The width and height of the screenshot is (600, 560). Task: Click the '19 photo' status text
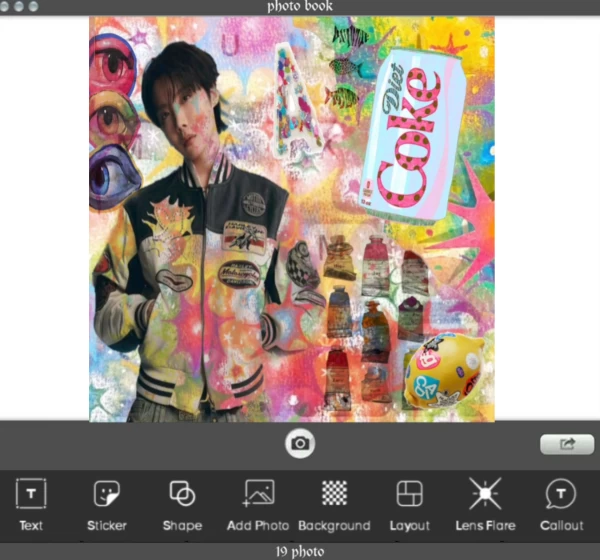300,552
